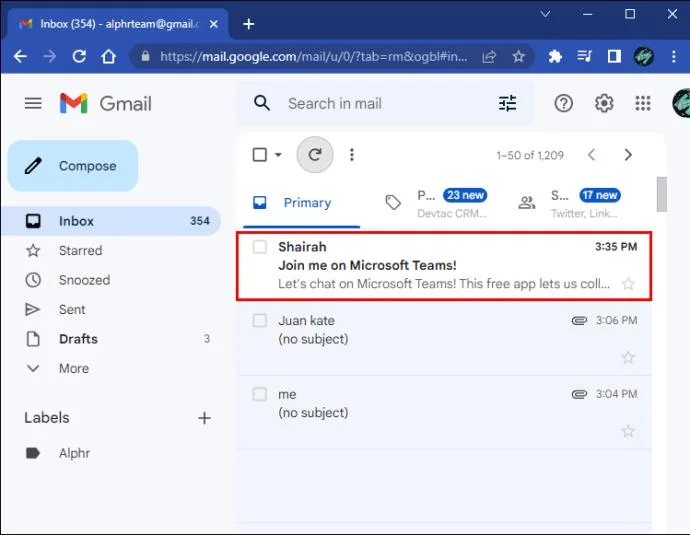This screenshot has width=690, height=535.
Task: Star the email from me
Action: (628, 431)
